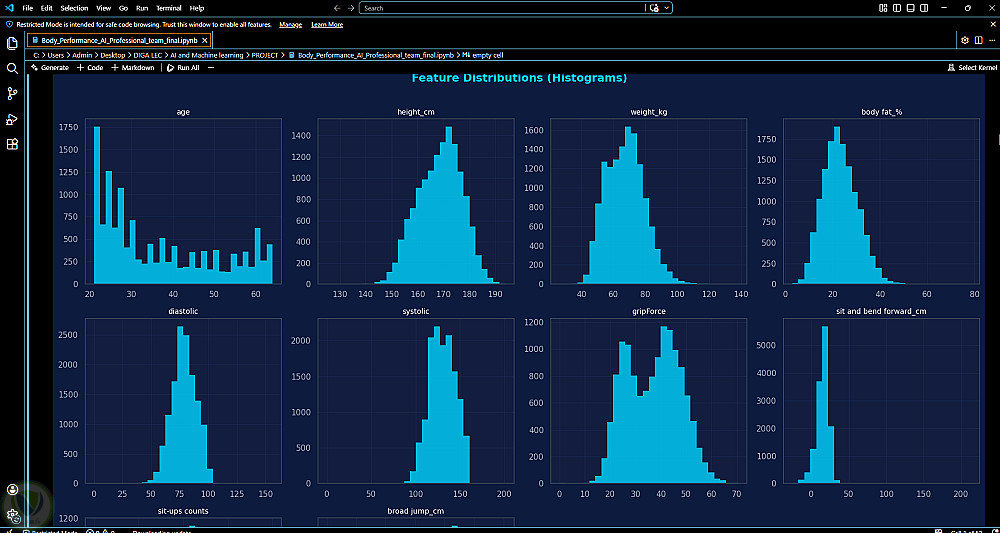Click the command center Search field
Screen dimensions: 1000x533
click(x=503, y=8)
